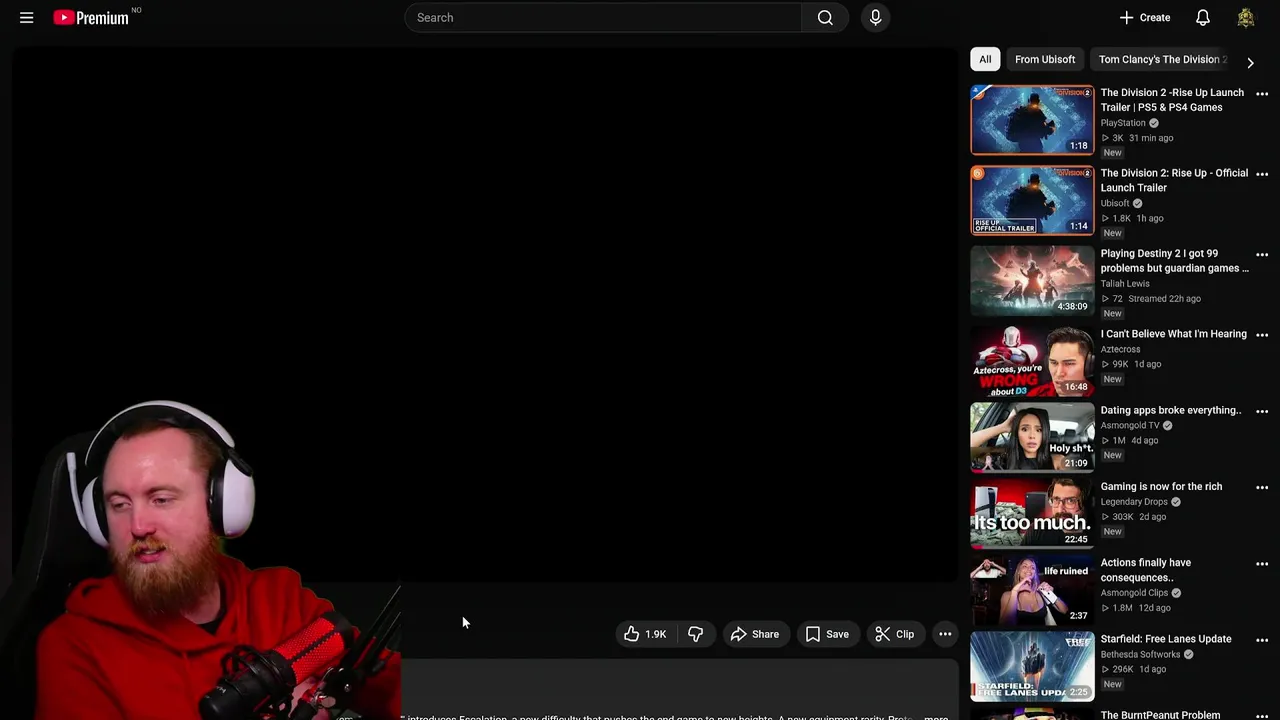This screenshot has width=1280, height=720.
Task: Open I Can't Believe What I'm Hearing thumbnail
Action: (1032, 361)
